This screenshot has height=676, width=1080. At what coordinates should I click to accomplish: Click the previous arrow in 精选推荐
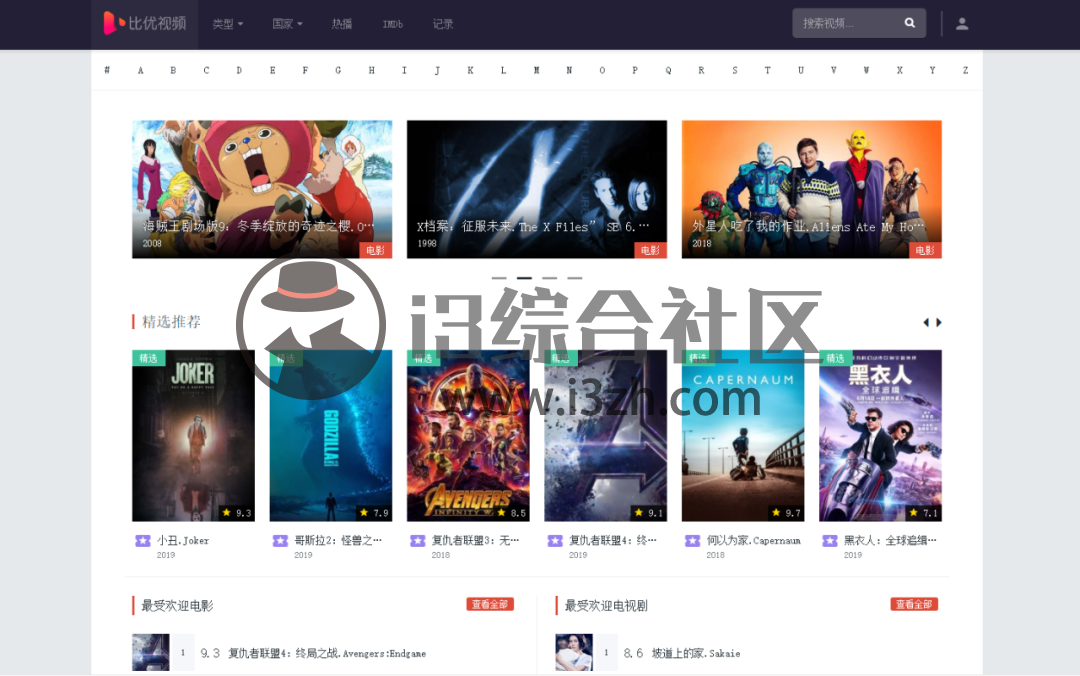click(926, 322)
